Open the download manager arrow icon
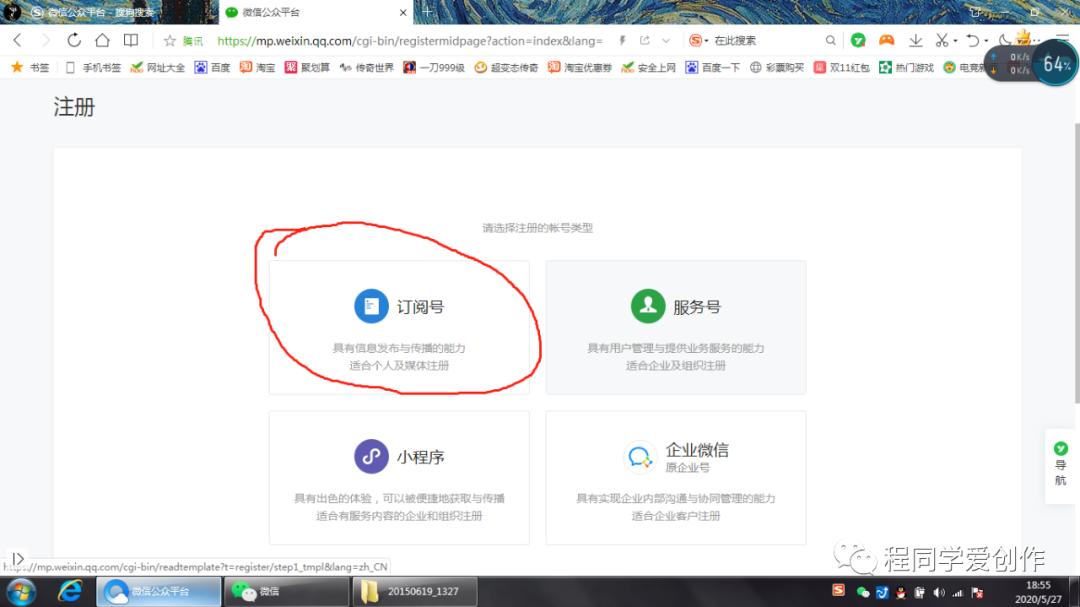Image resolution: width=1080 pixels, height=607 pixels. pyautogui.click(x=918, y=40)
